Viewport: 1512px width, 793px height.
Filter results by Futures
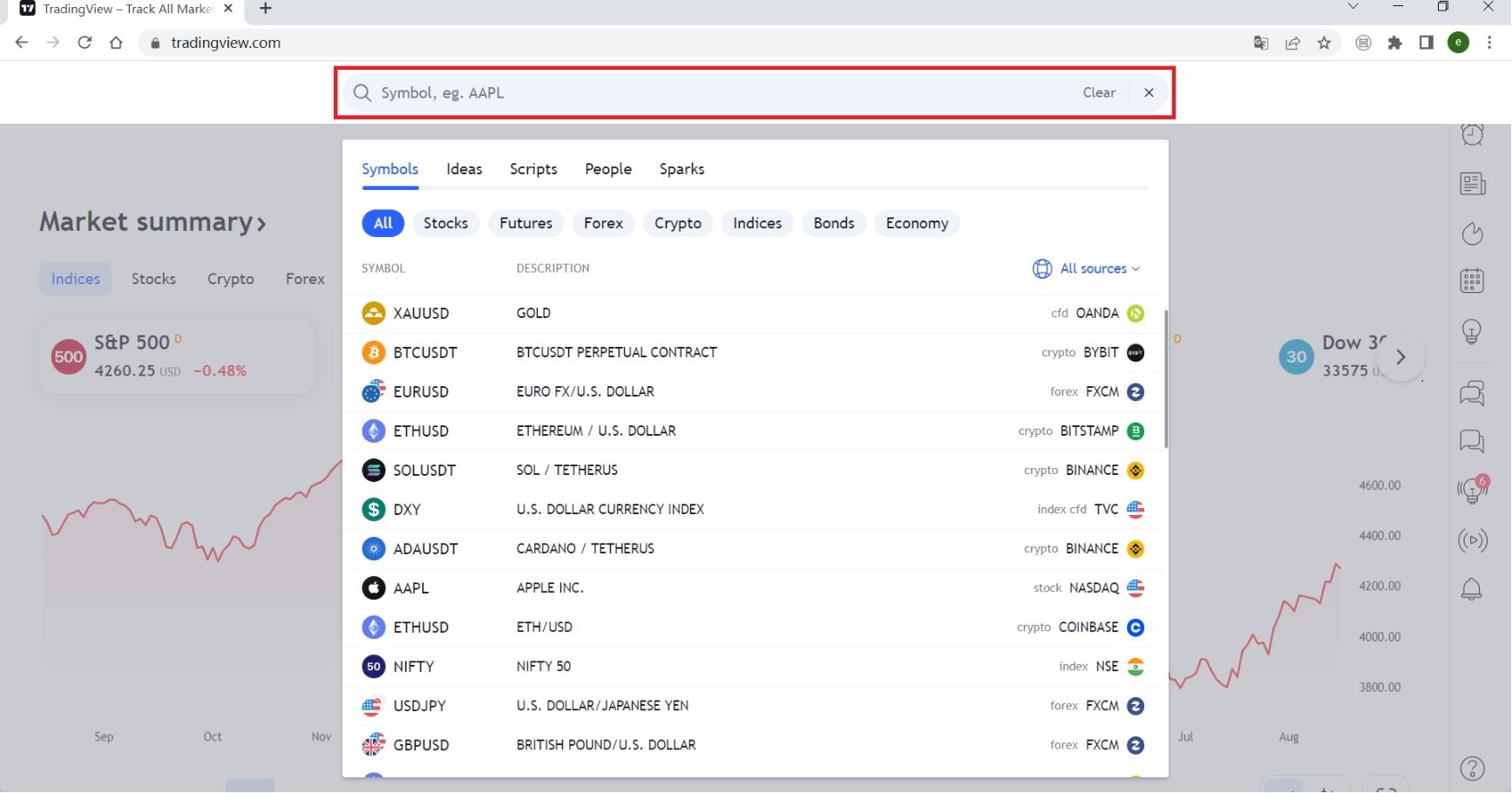525,223
